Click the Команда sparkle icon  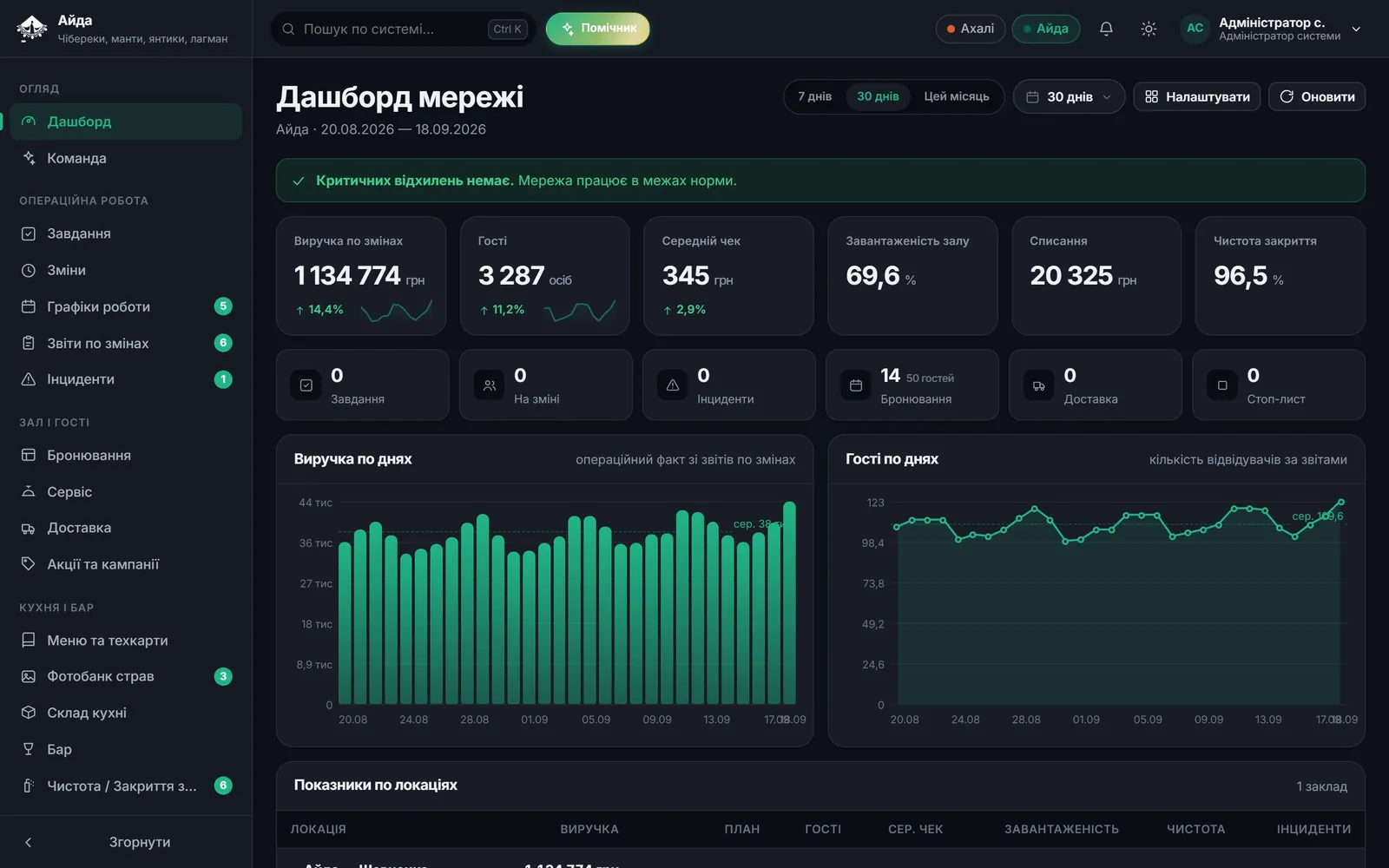click(29, 158)
